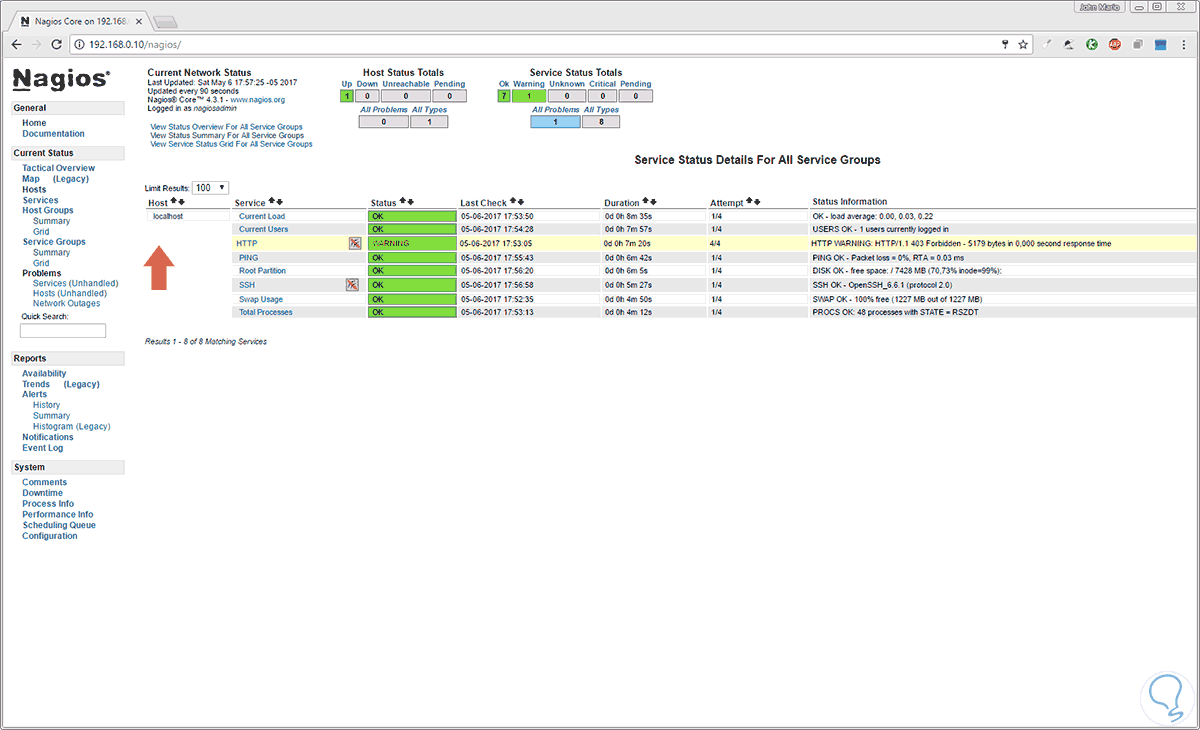Open Host Groups Summary link
This screenshot has height=730, width=1200.
click(51, 221)
